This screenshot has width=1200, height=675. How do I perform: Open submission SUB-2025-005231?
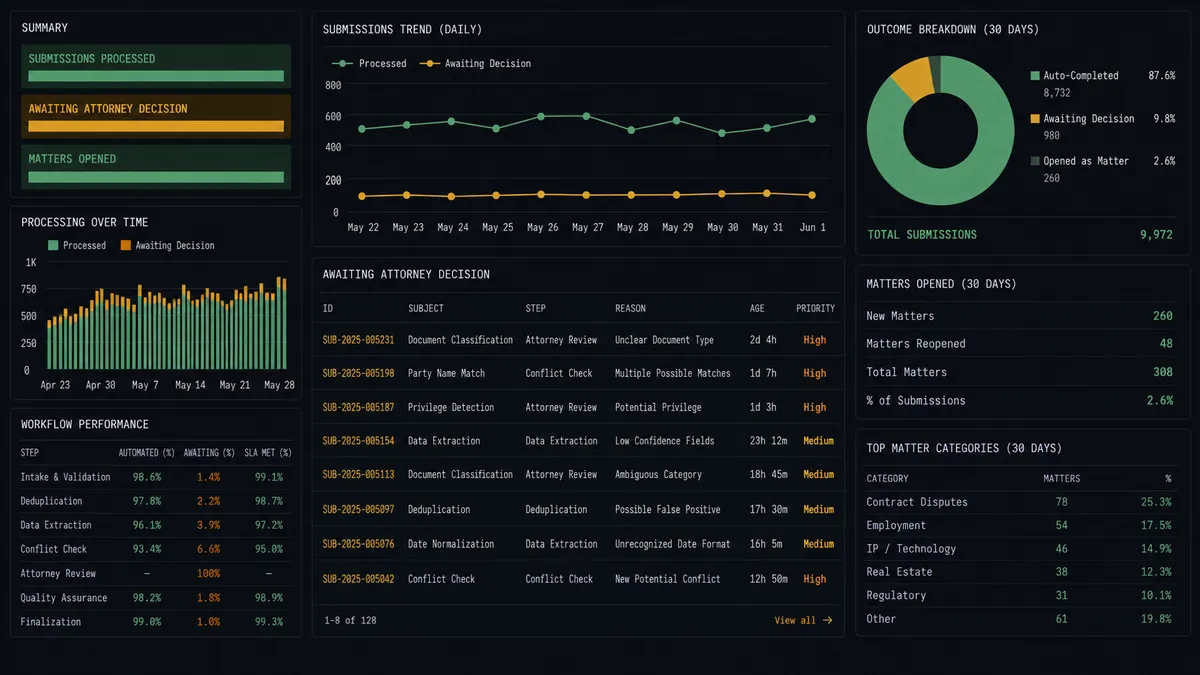(358, 340)
